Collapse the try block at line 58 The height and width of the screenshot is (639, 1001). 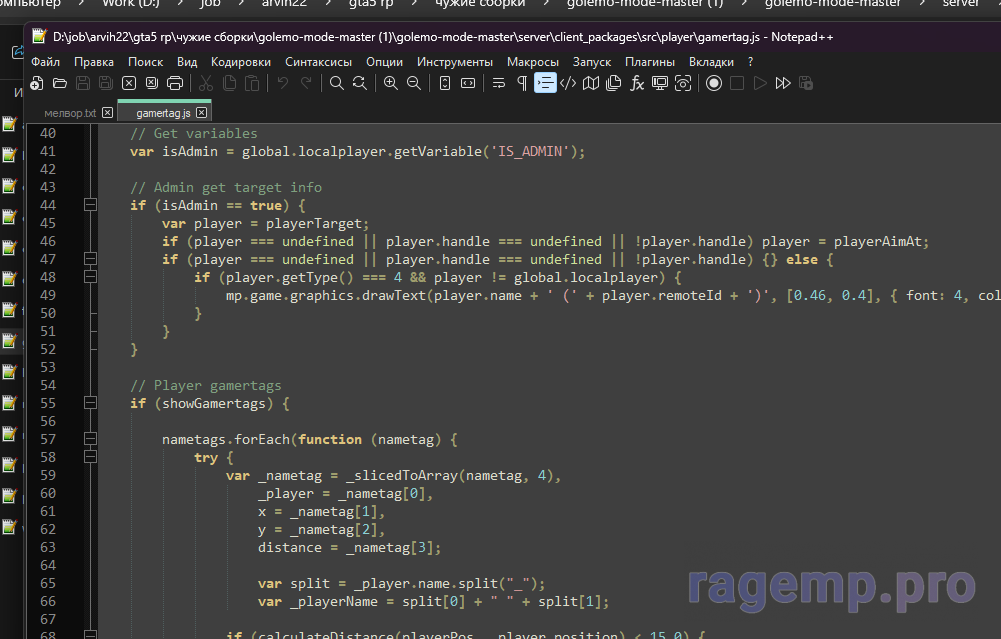click(91, 457)
